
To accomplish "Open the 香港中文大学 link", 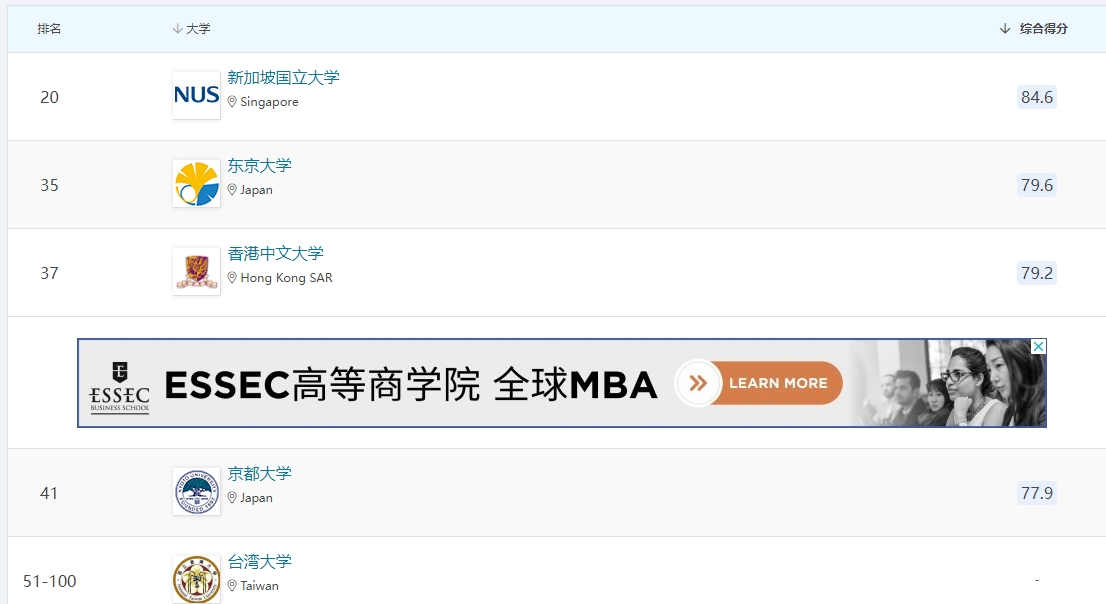I will point(276,253).
